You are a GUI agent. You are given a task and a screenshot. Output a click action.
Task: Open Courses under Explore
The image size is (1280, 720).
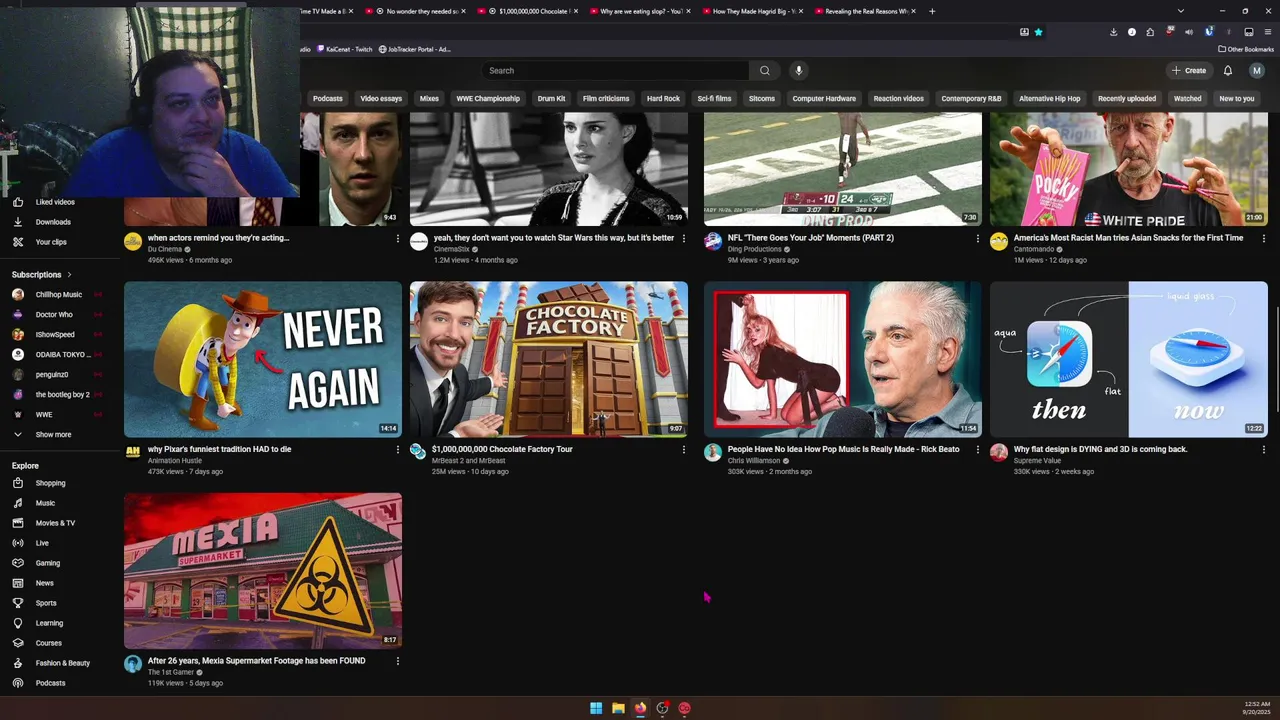(x=48, y=643)
